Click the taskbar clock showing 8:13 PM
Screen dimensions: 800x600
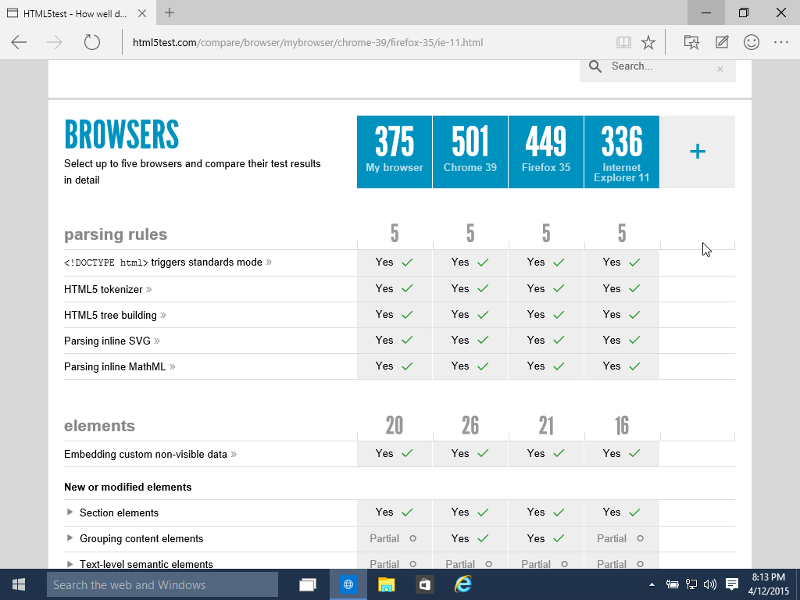pyautogui.click(x=769, y=585)
